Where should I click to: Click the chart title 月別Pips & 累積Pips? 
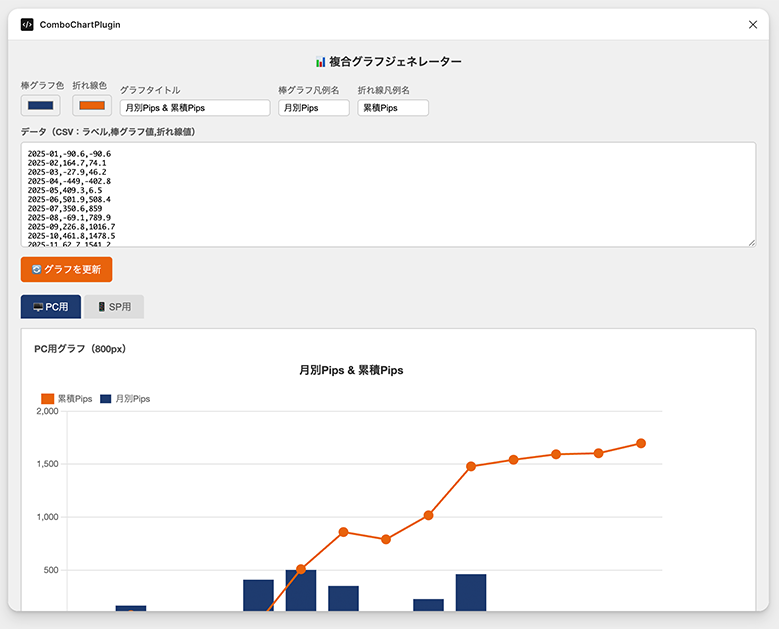[x=351, y=370]
